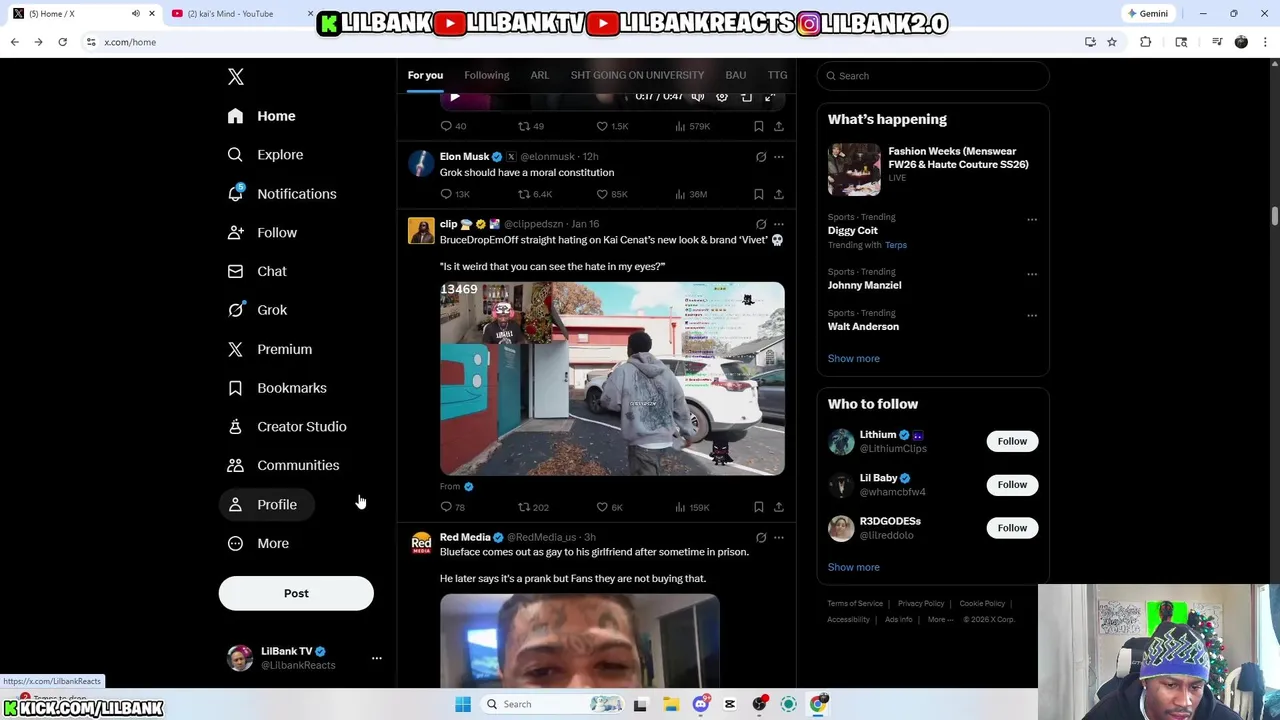Open options for Johnny Manziel trend

[x=1032, y=274]
